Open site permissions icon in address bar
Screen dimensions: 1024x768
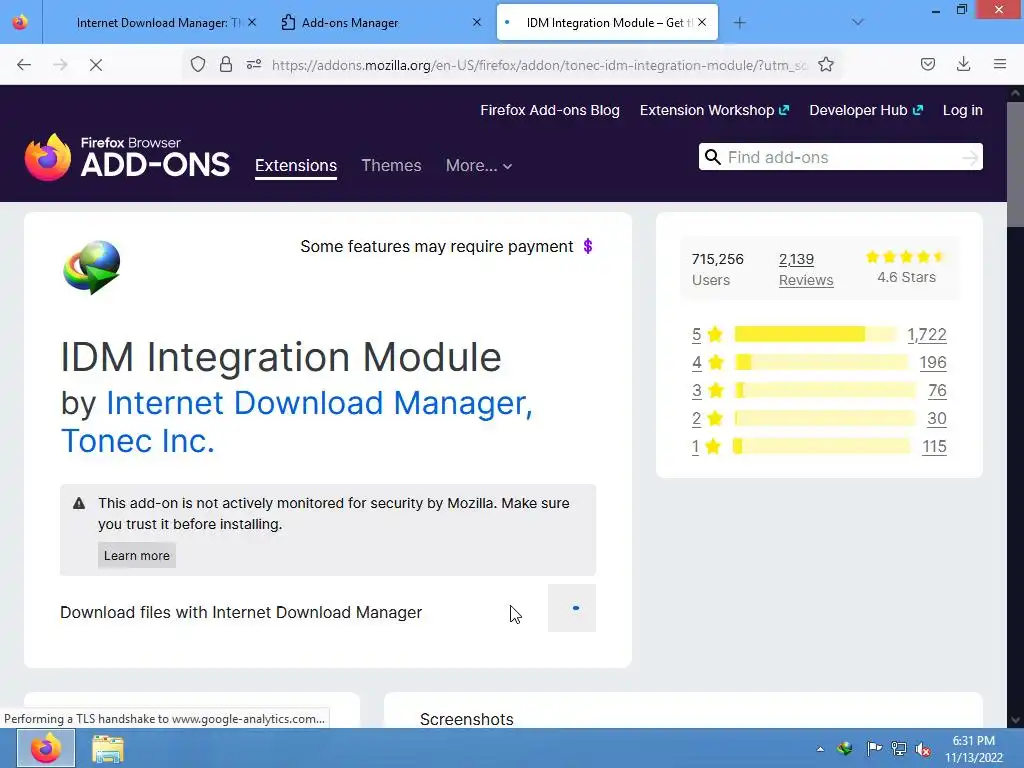point(254,64)
